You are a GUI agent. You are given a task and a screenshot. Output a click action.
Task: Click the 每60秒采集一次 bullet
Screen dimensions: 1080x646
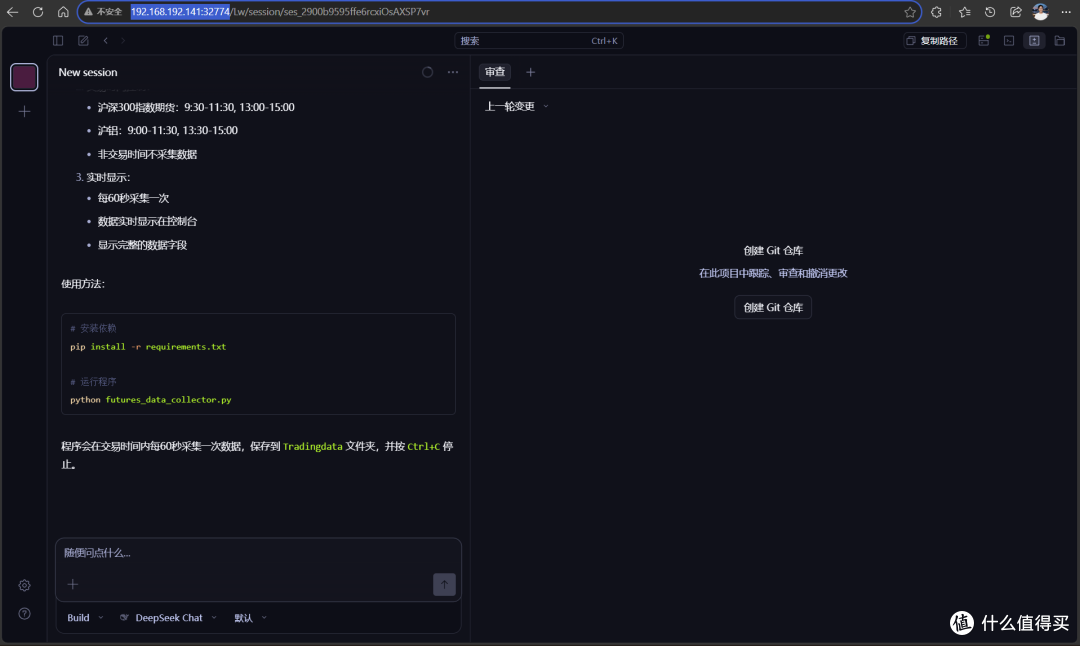(x=133, y=198)
